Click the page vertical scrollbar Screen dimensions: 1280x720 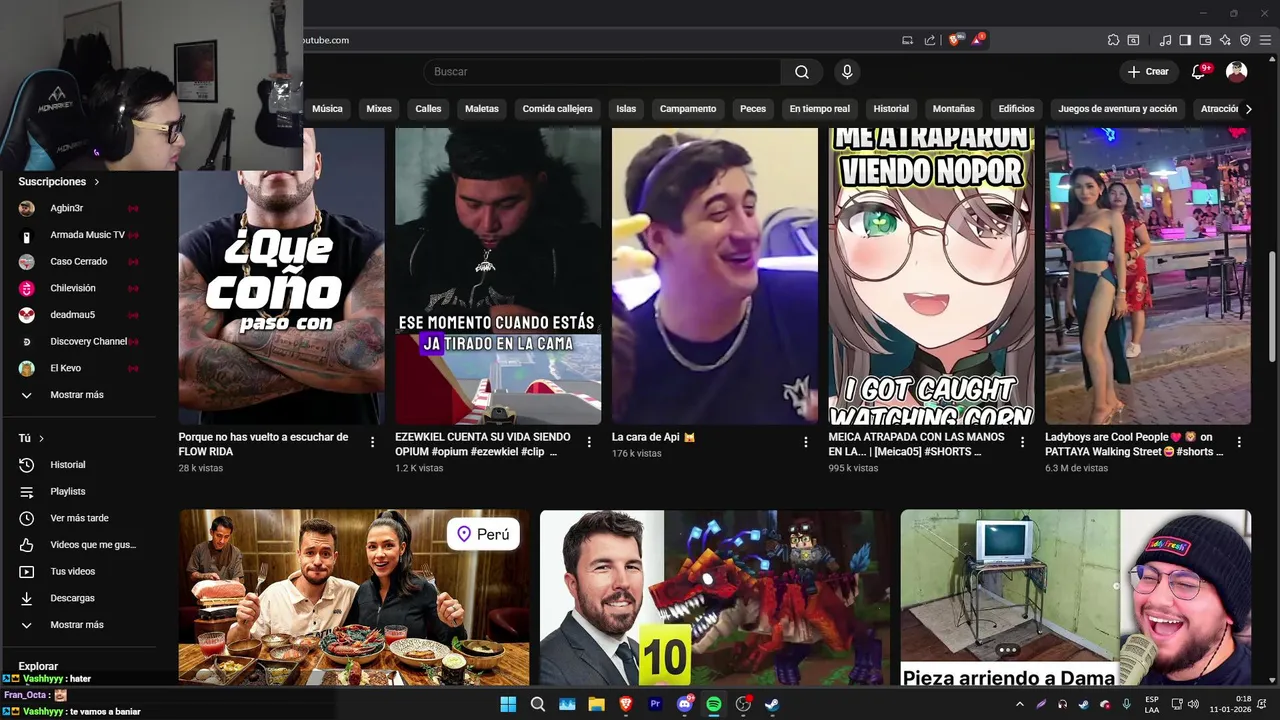pos(1272,305)
